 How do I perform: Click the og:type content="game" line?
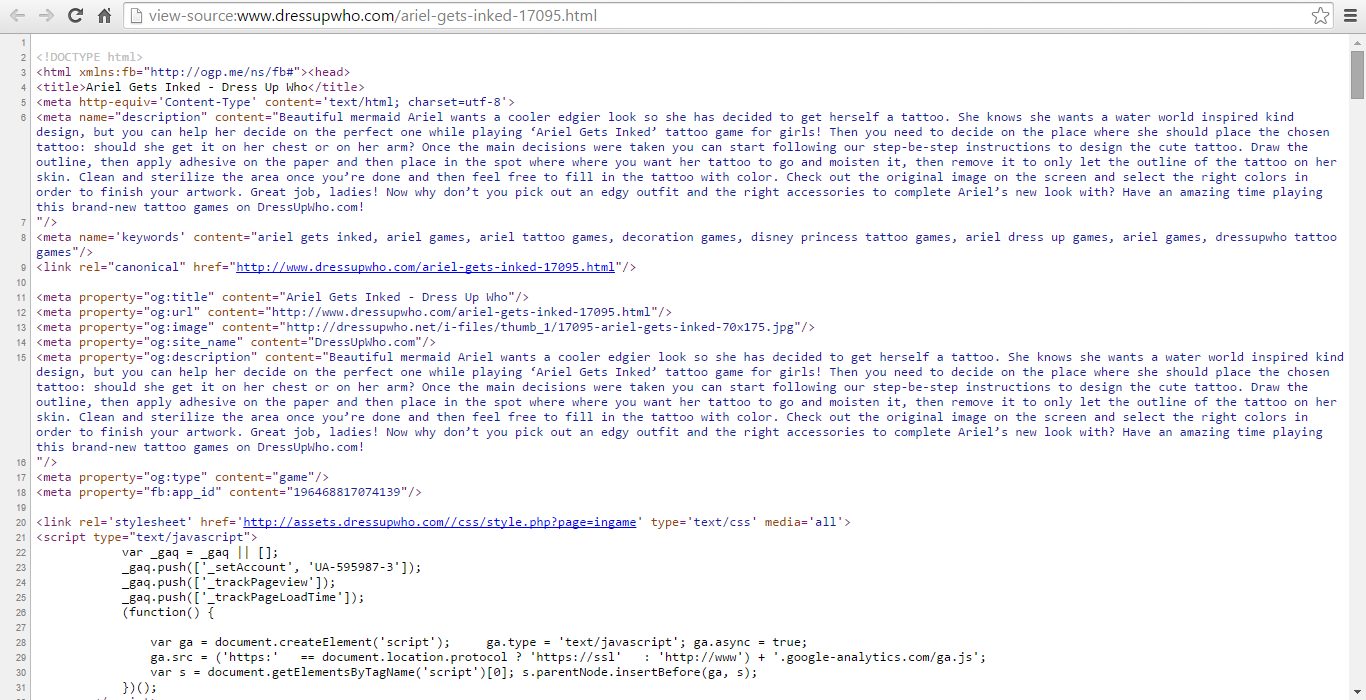(182, 477)
